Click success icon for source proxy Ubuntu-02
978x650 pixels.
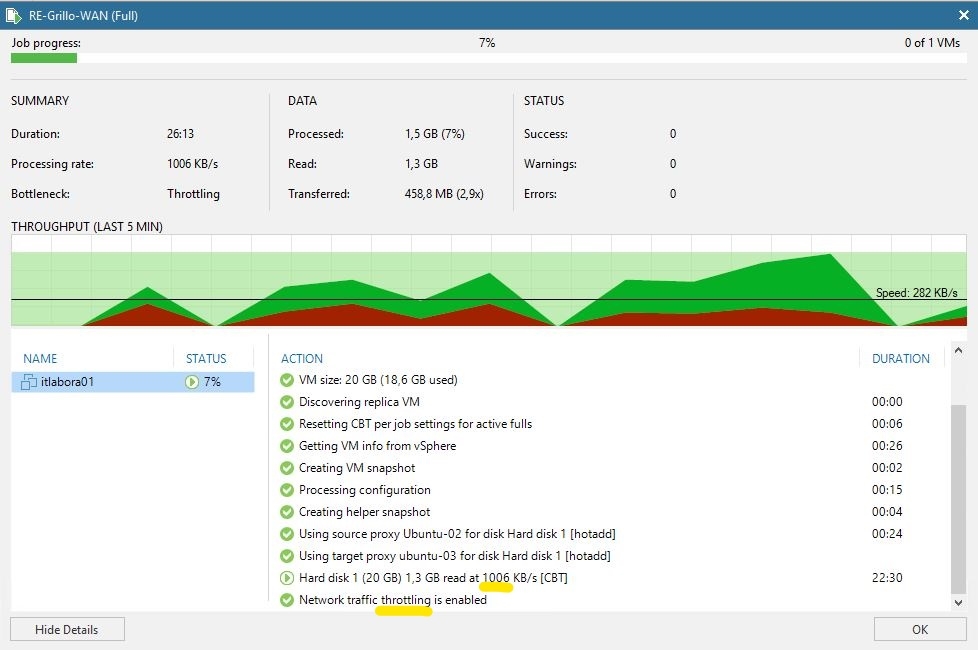(x=287, y=534)
